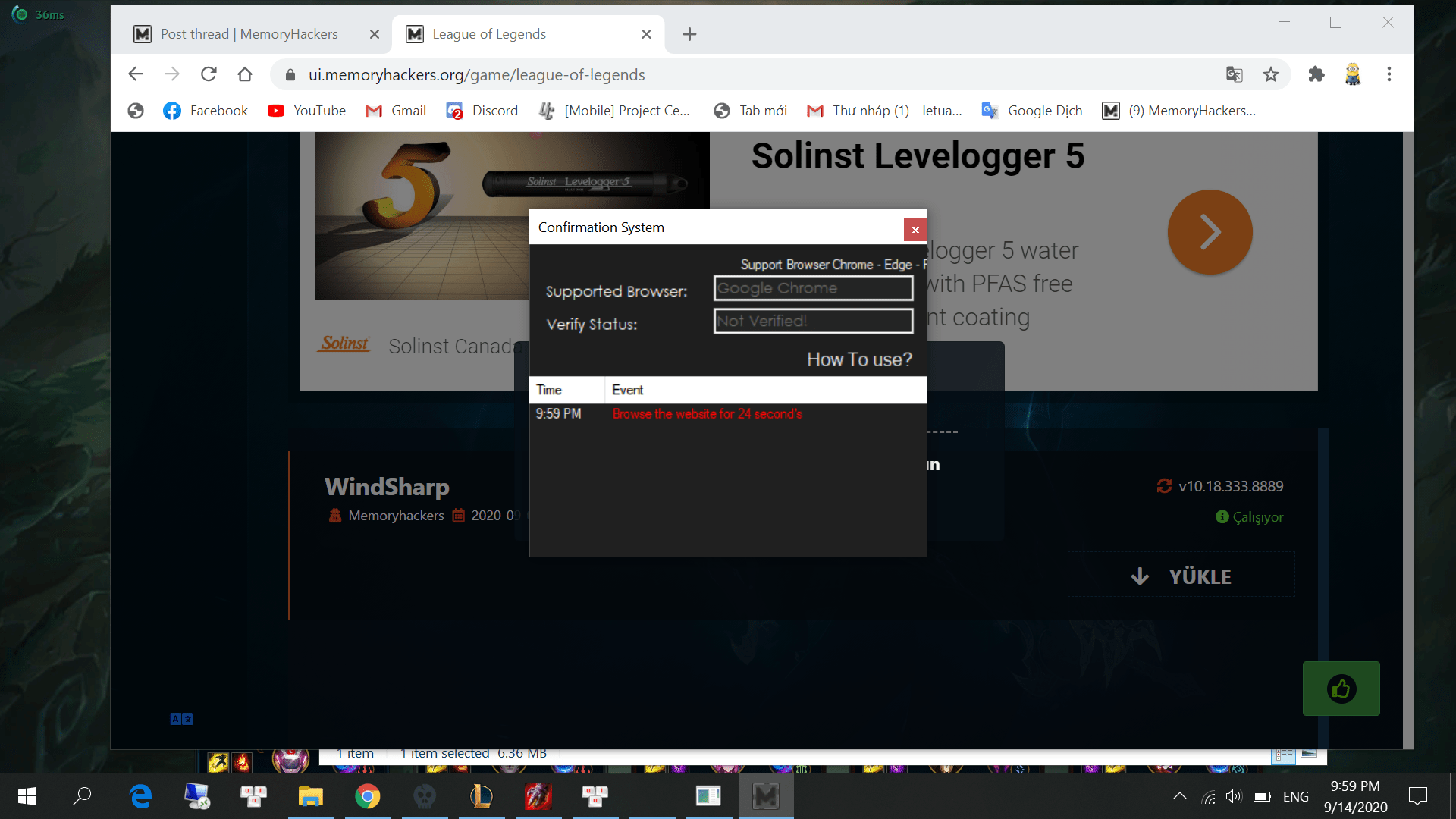Click the Memoryhackers author label

pos(396,516)
